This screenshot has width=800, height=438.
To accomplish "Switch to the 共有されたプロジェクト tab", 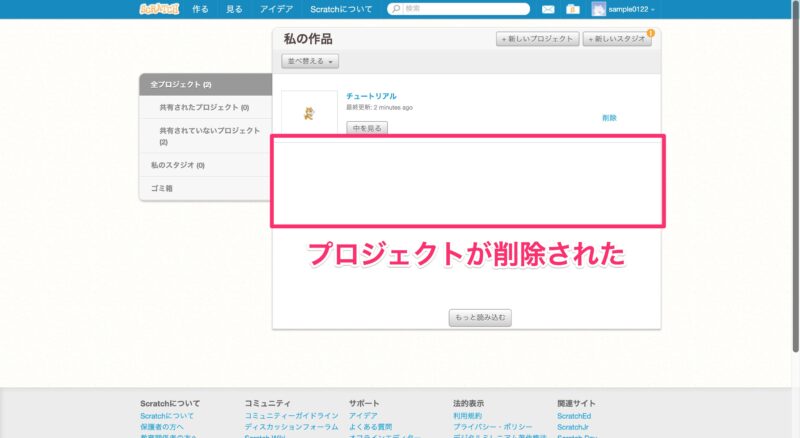I will point(203,107).
